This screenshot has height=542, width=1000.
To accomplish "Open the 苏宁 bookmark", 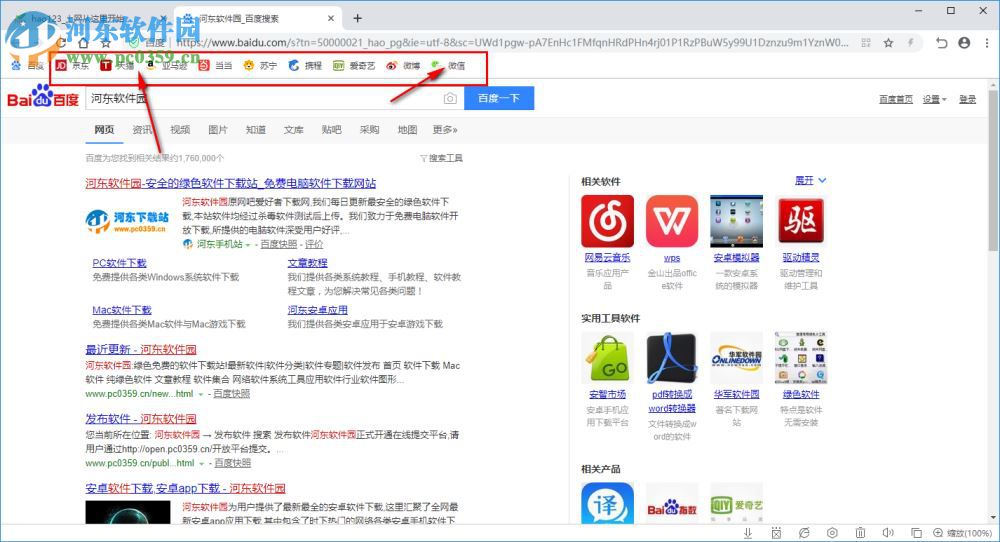I will tap(260, 65).
